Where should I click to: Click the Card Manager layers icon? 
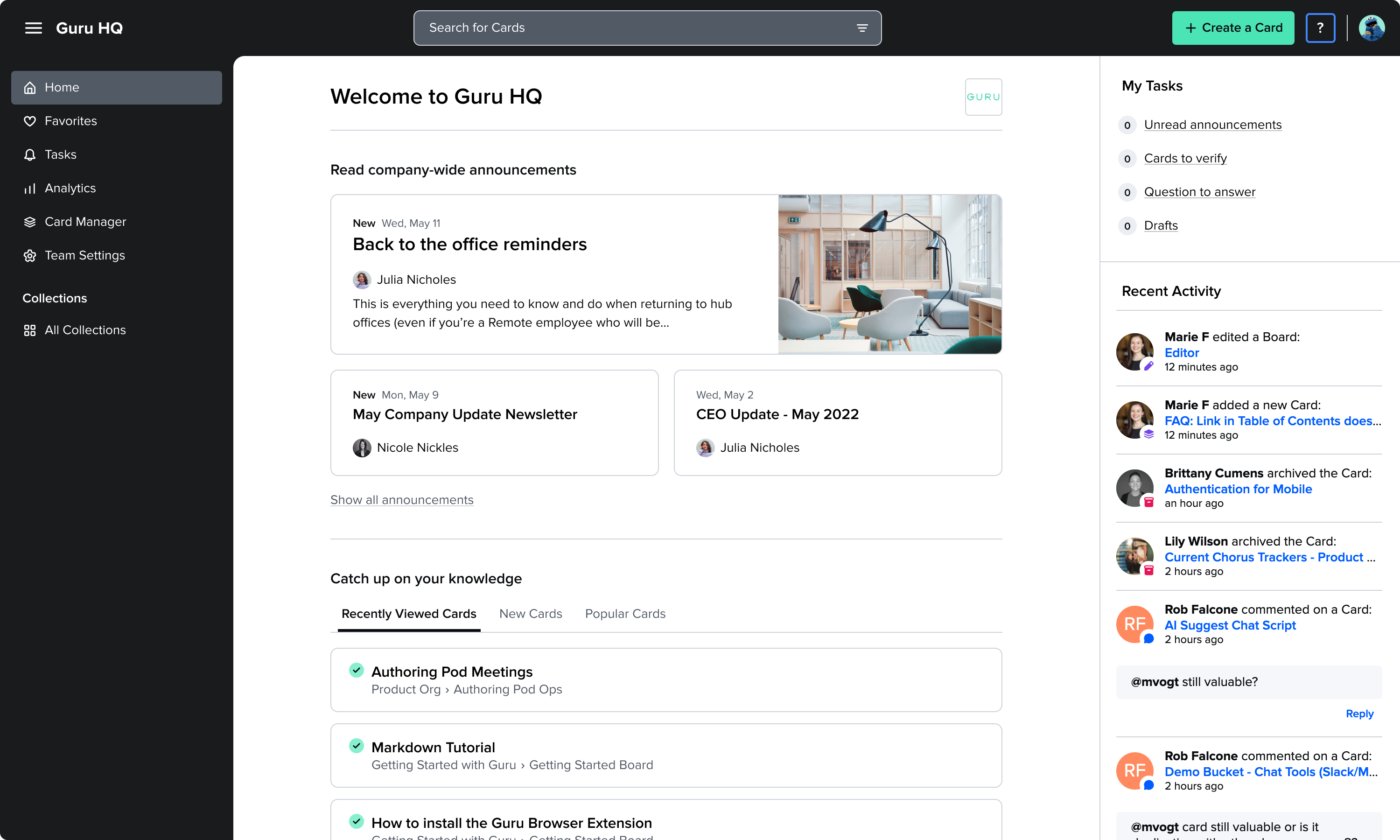(x=30, y=222)
